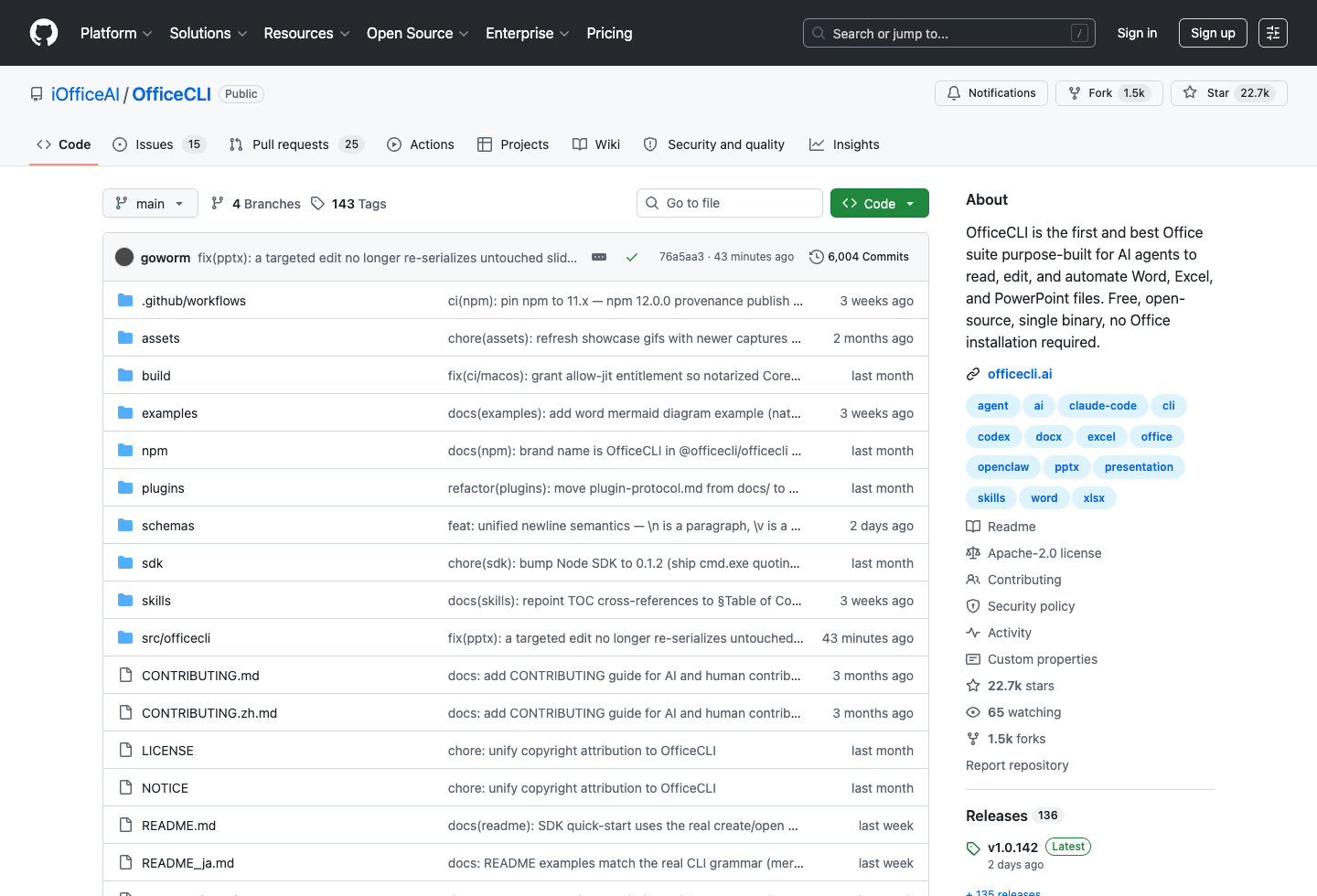Open the sdk folder
Viewport: 1317px width, 896px height.
[x=152, y=563]
